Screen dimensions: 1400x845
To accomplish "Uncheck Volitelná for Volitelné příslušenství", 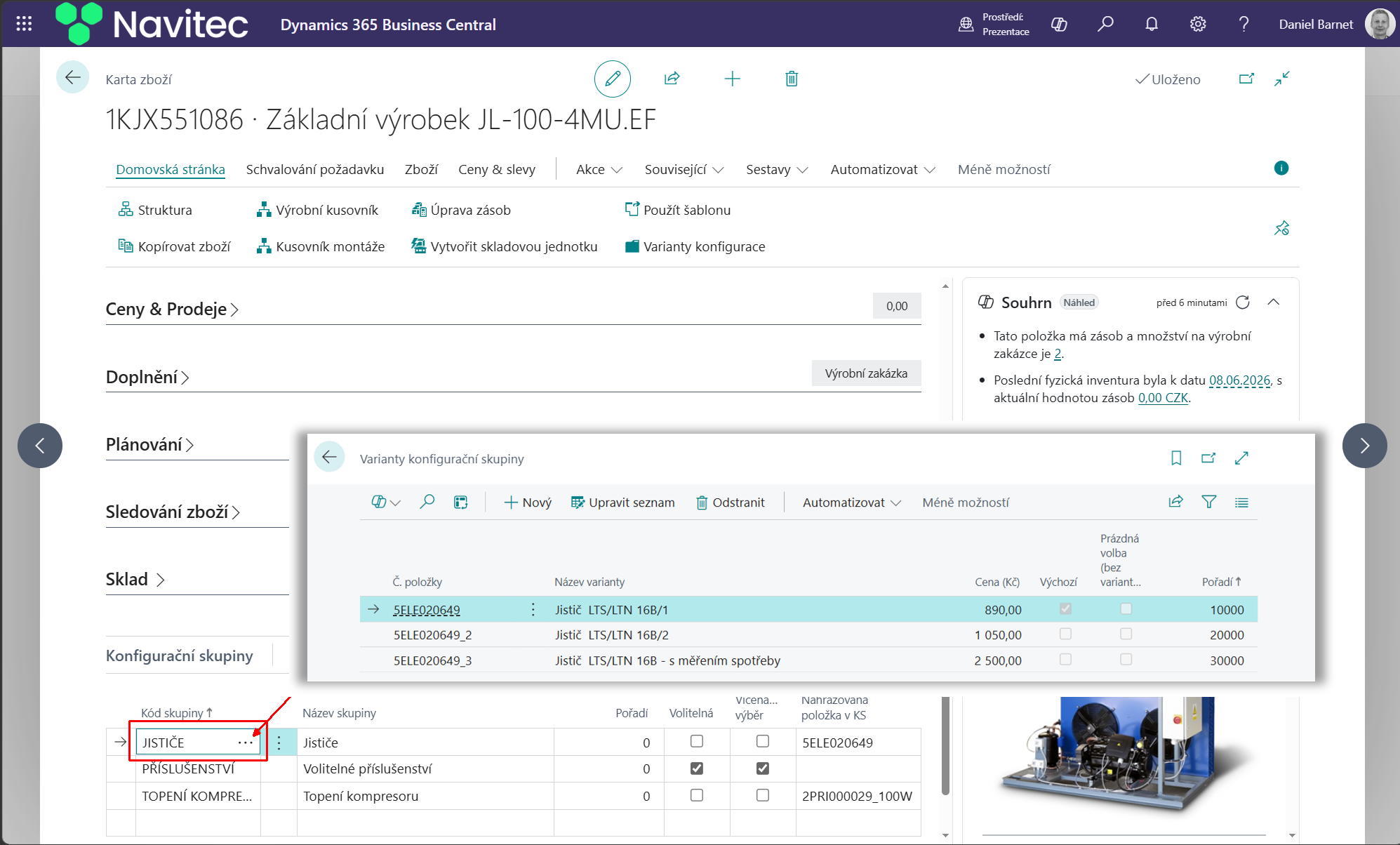I will click(x=697, y=769).
